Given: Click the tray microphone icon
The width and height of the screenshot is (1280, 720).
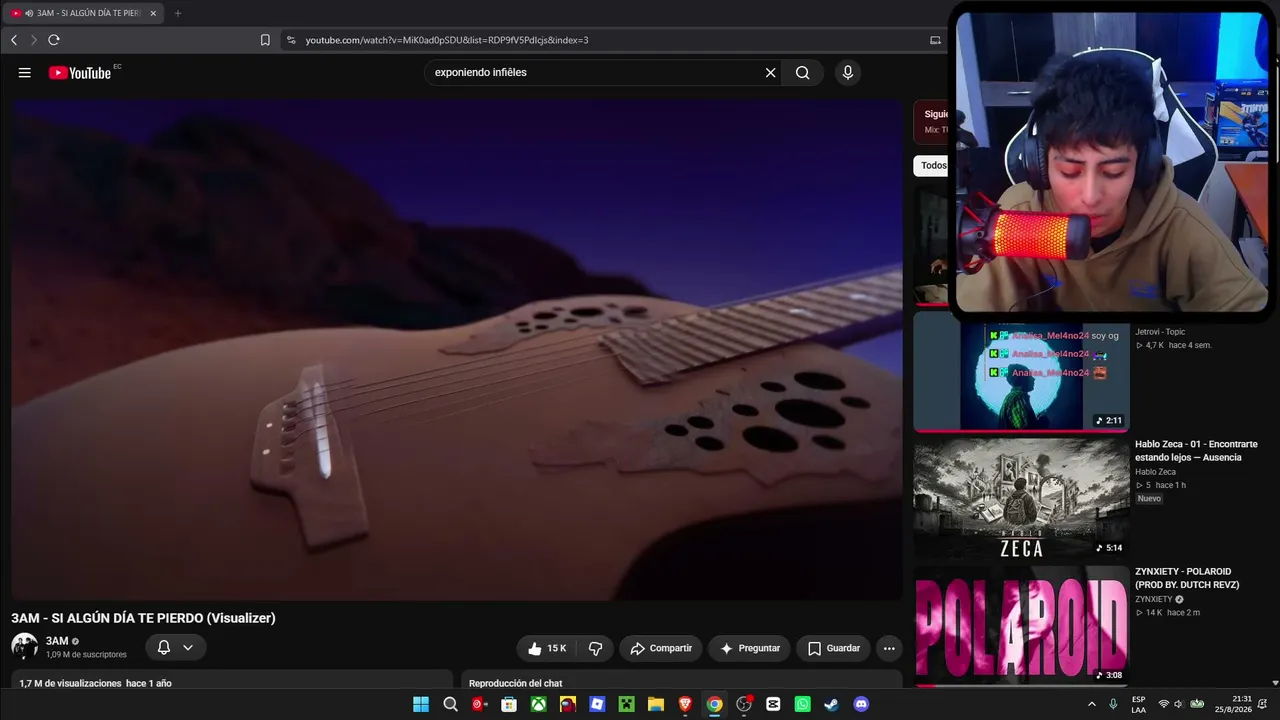Looking at the screenshot, I should pyautogui.click(x=1113, y=704).
